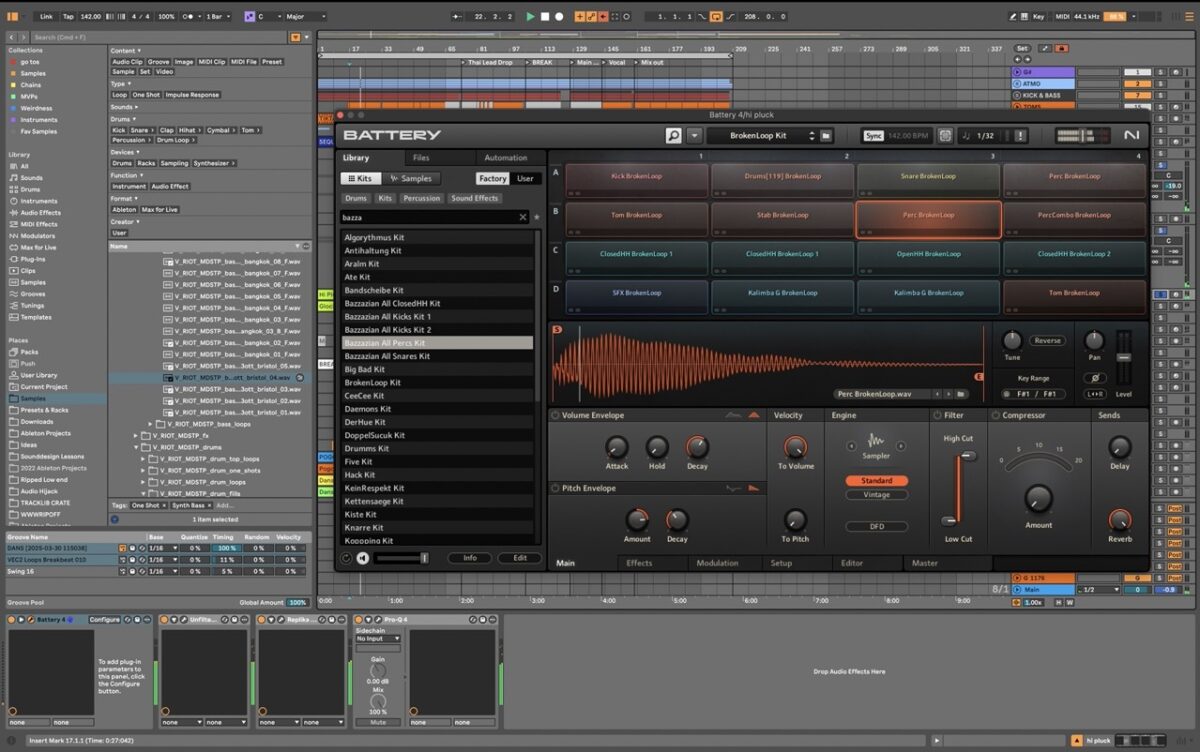Toggle the Reverse button

pos(1048,341)
